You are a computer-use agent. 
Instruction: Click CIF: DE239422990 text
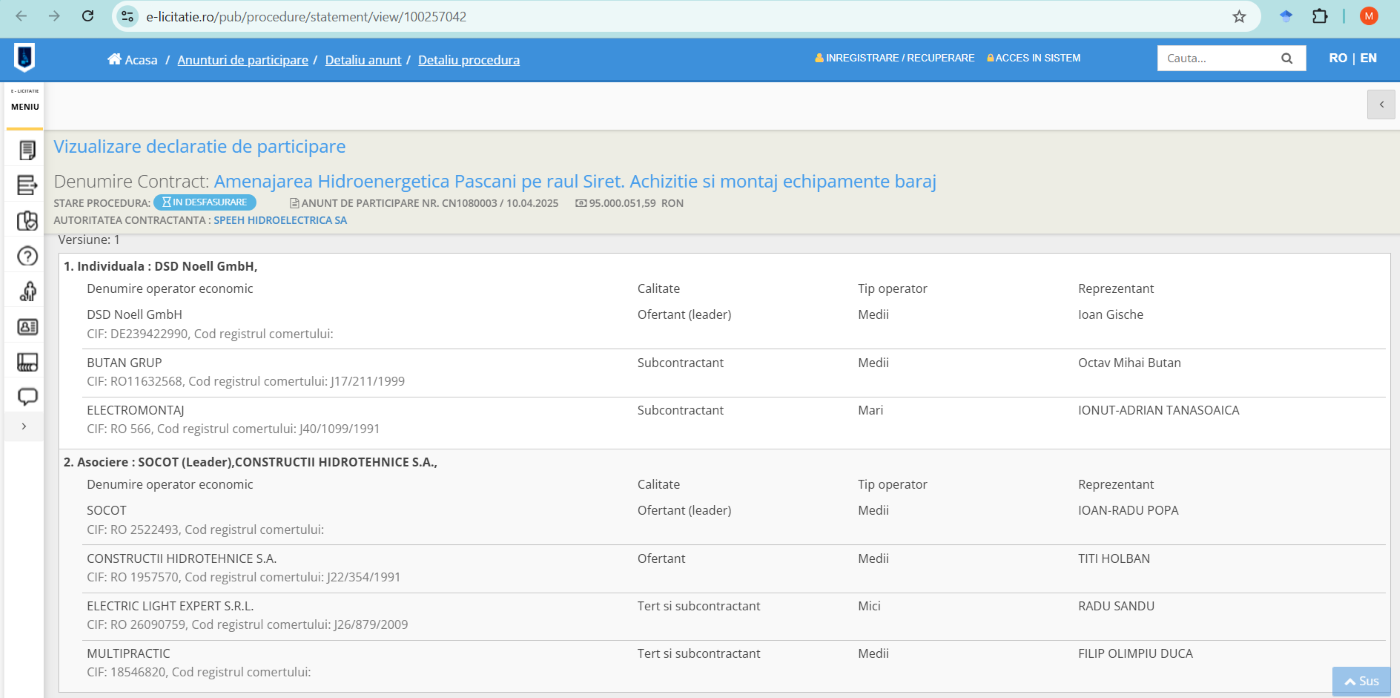137,333
